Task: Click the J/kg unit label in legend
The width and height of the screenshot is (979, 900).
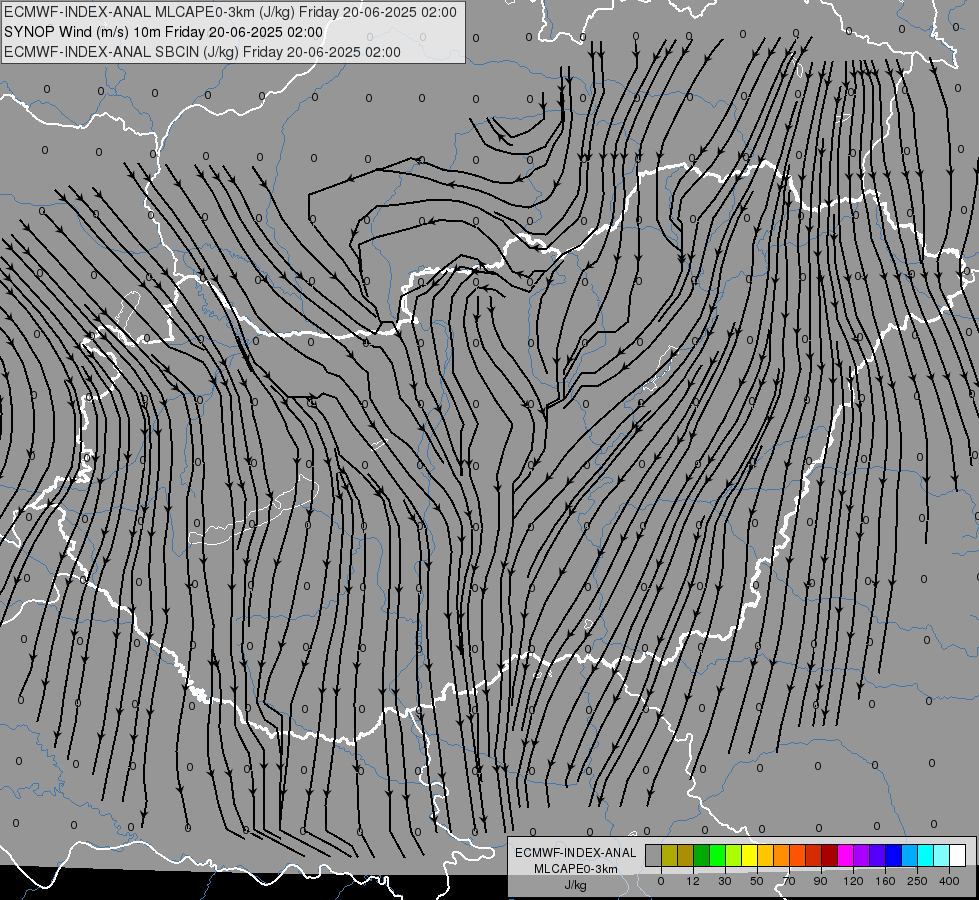Action: coord(576,885)
